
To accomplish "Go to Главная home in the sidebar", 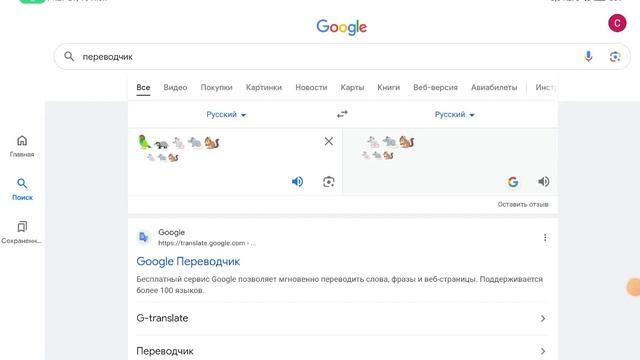I will point(22,146).
